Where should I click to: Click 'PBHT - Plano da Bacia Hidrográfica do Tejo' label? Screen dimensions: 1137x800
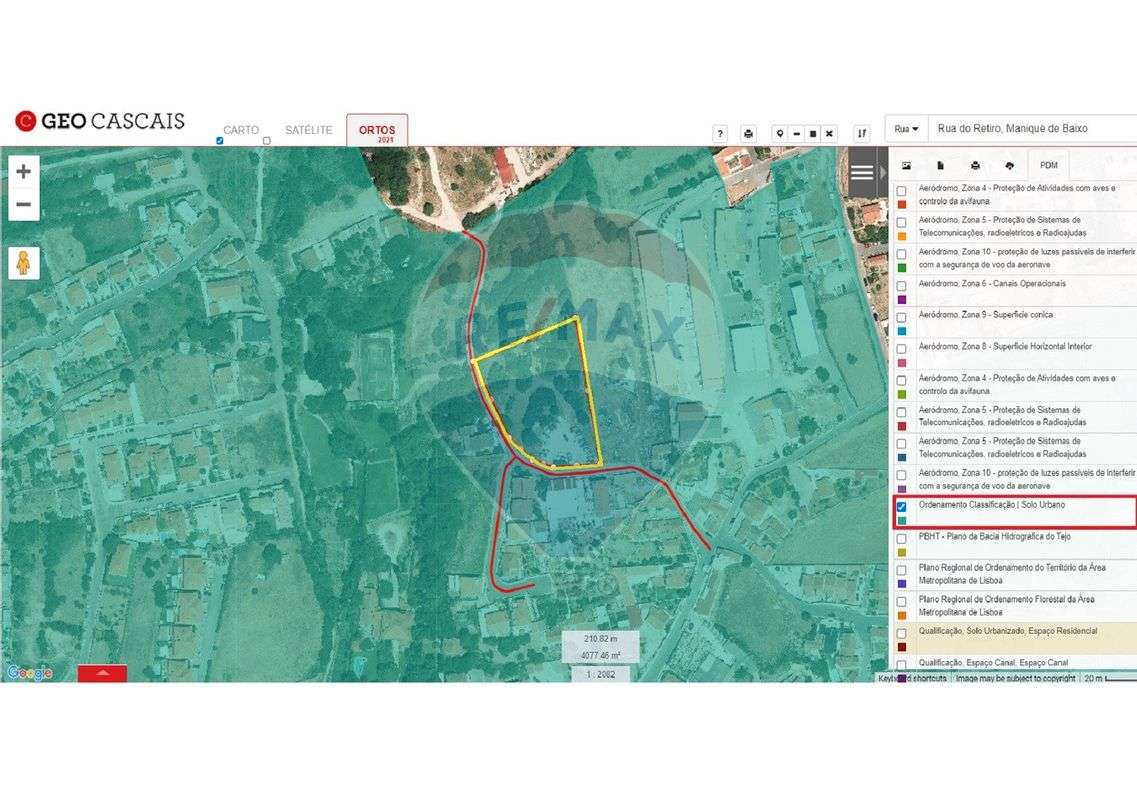(994, 536)
